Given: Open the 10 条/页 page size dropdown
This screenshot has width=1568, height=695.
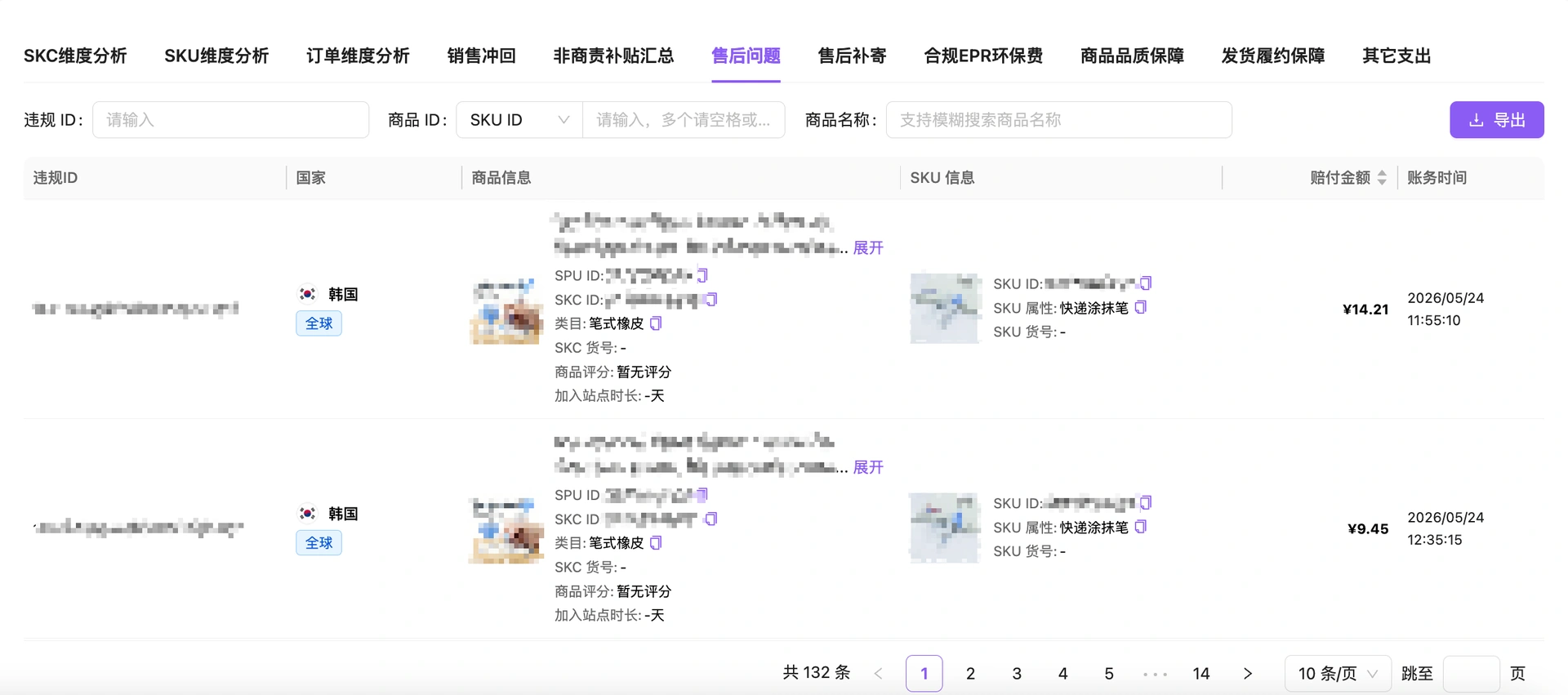Looking at the screenshot, I should click(1338, 674).
